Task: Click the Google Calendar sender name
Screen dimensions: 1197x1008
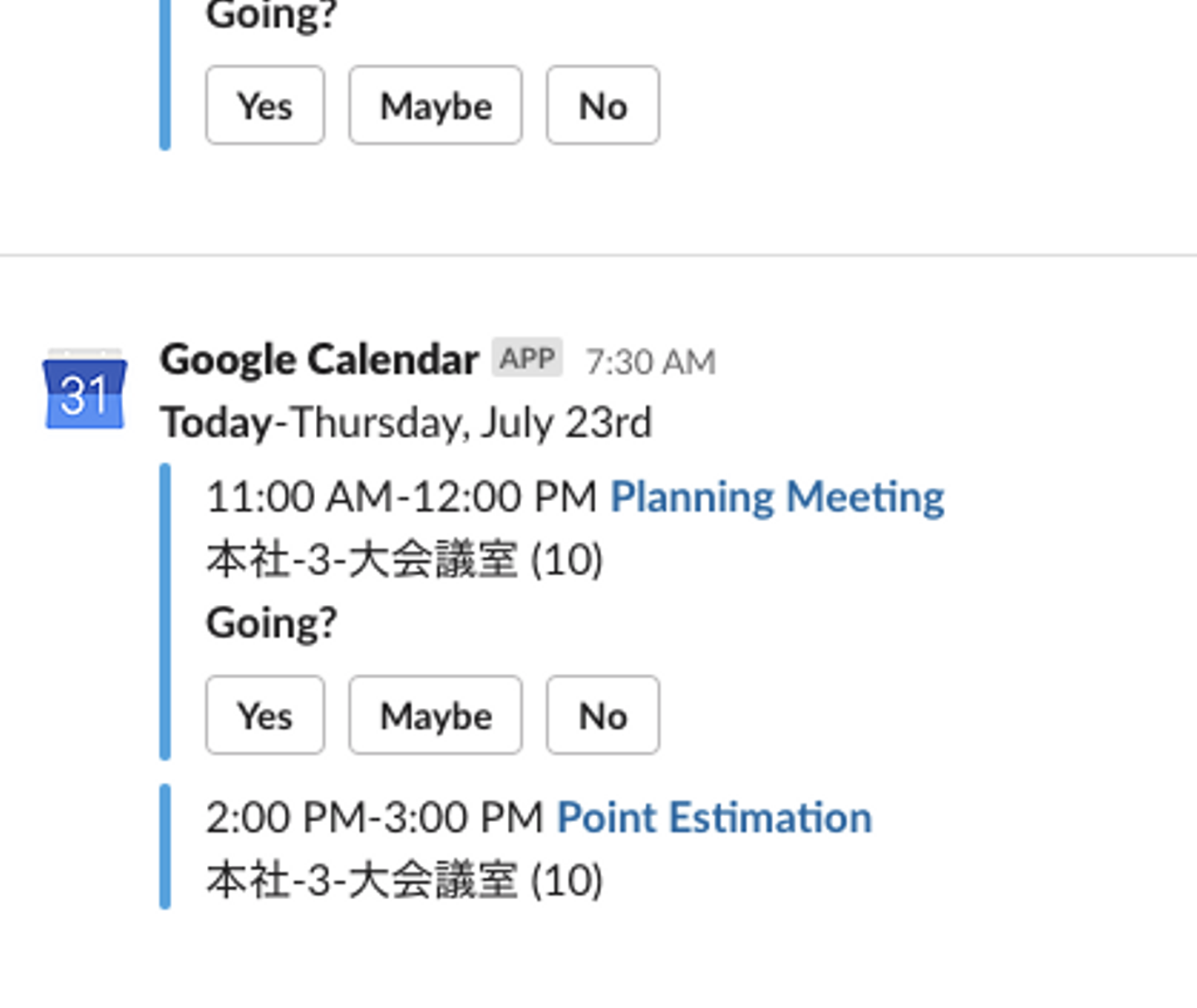Action: click(319, 360)
